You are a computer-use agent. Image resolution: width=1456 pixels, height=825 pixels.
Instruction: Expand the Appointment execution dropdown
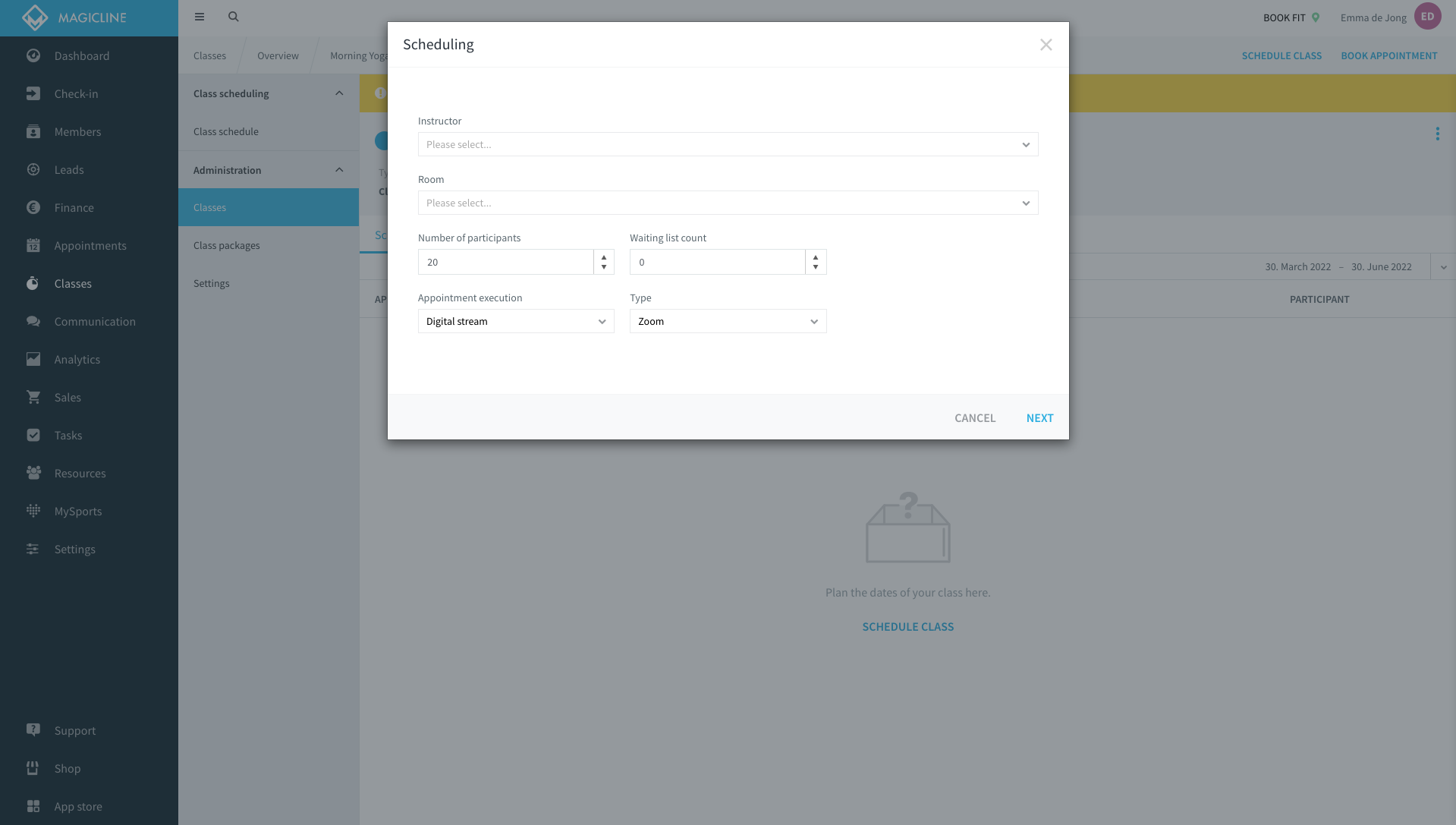515,321
